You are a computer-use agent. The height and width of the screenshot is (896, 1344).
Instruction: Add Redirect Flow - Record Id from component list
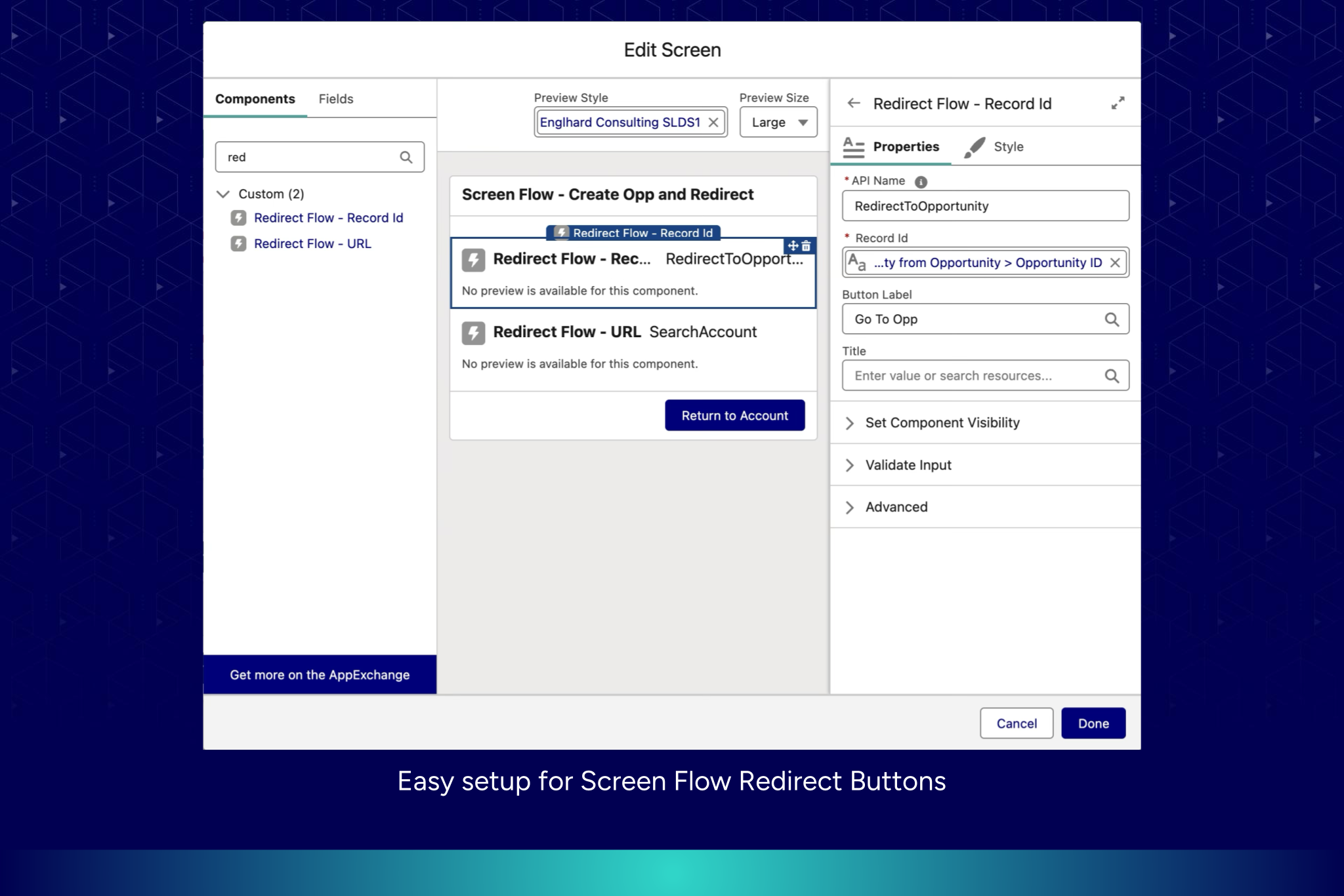coord(328,218)
